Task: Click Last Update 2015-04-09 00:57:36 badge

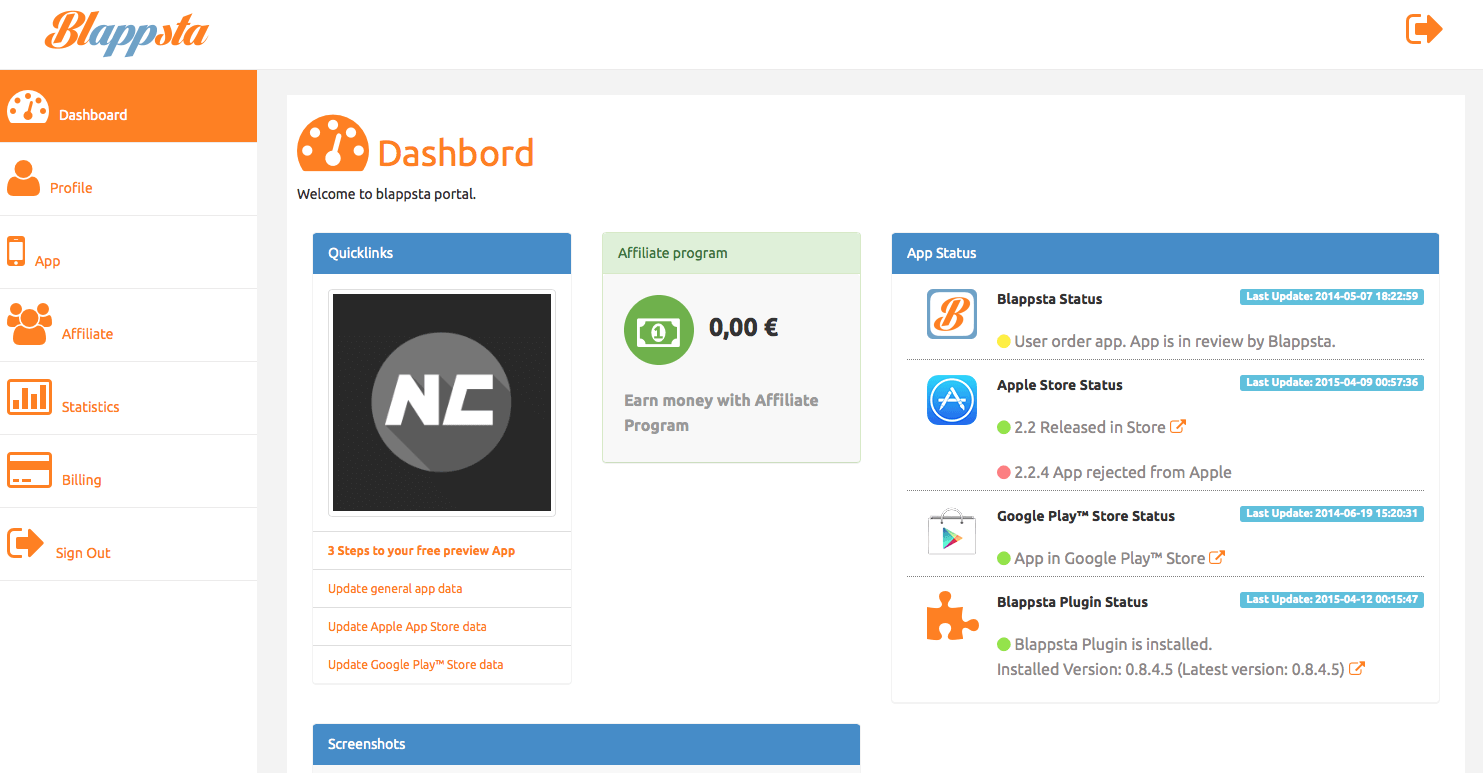Action: [1332, 383]
